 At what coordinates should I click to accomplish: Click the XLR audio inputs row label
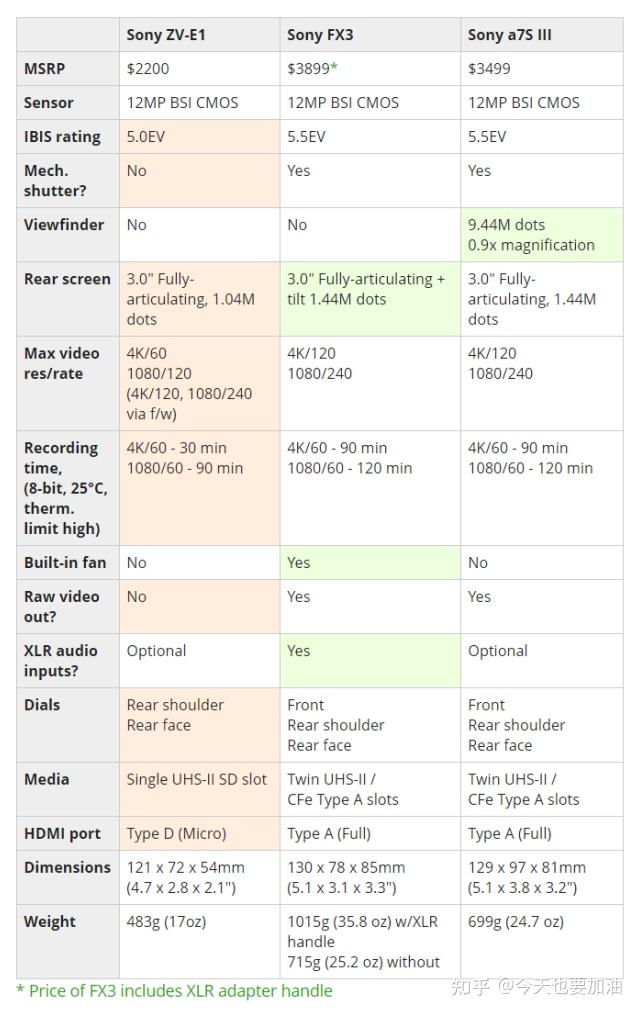[61, 660]
